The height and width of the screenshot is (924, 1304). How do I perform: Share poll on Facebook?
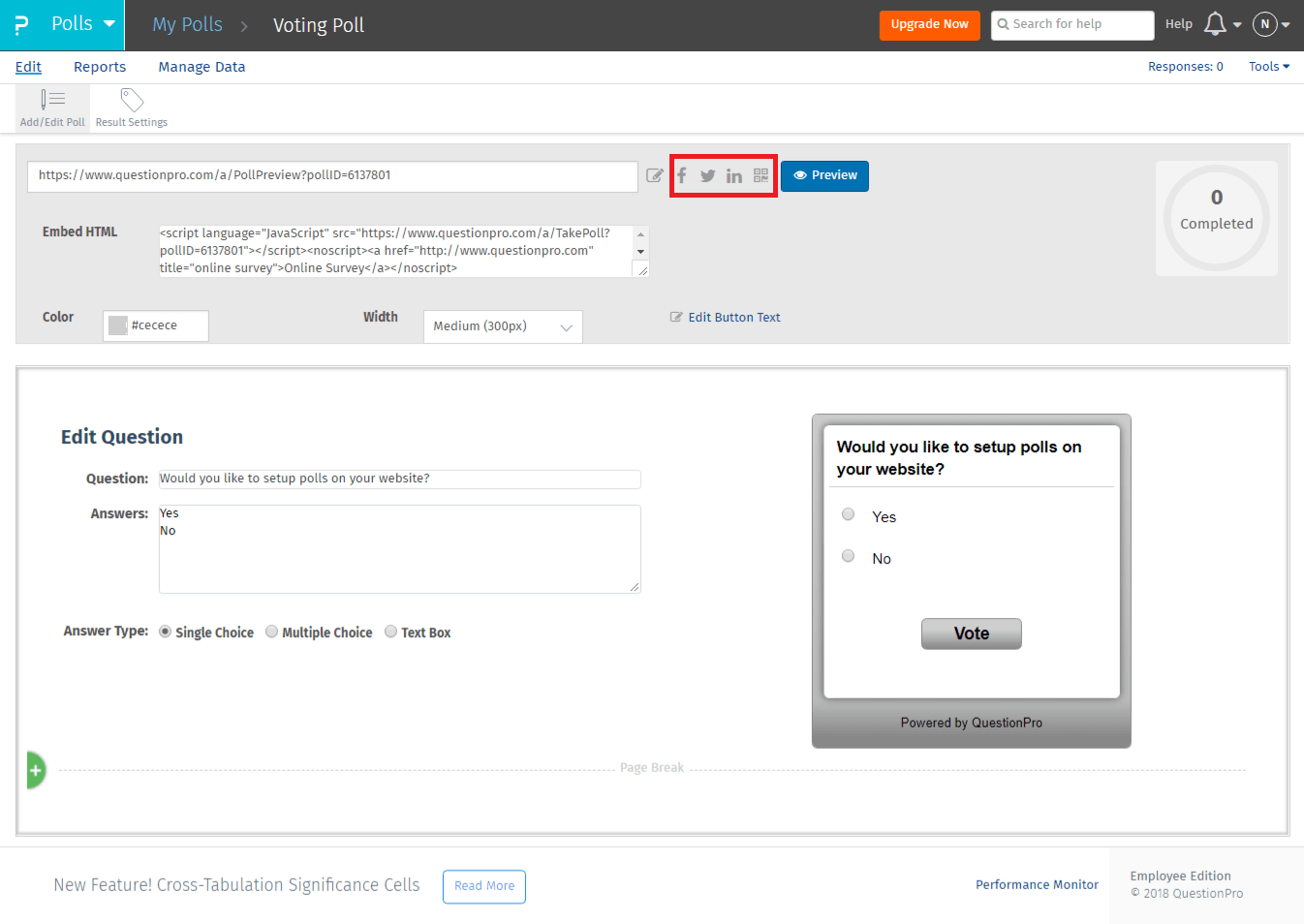coord(682,175)
